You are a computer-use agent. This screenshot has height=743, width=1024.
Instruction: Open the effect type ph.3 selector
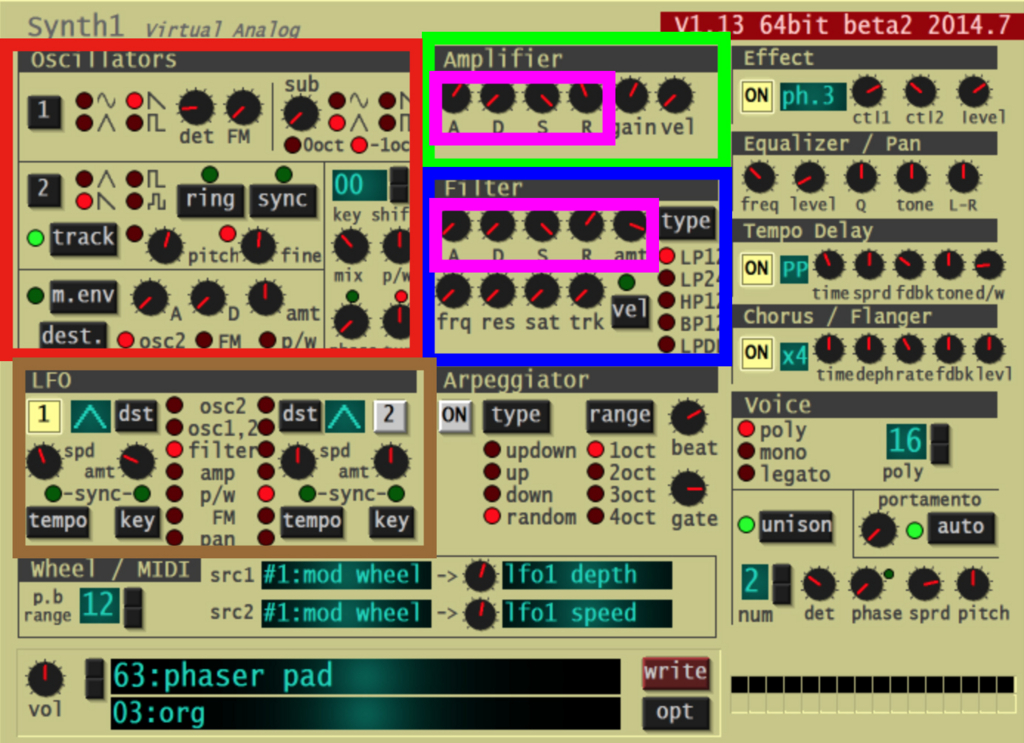(813, 97)
